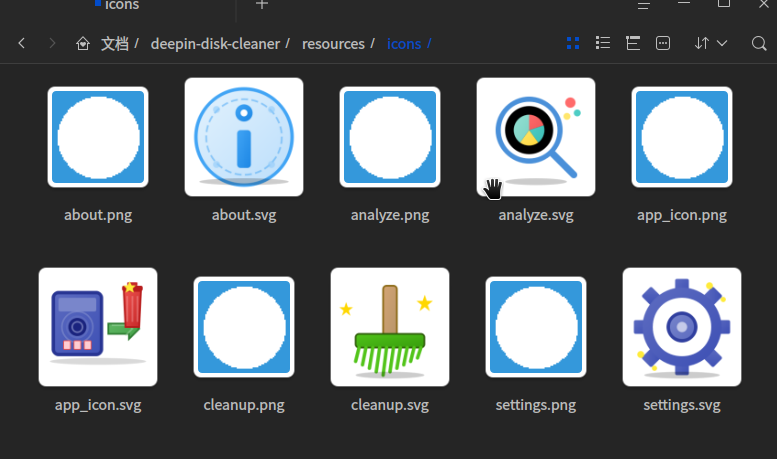This screenshot has height=459, width=777.
Task: Go back to previous folder
Action: [22, 44]
